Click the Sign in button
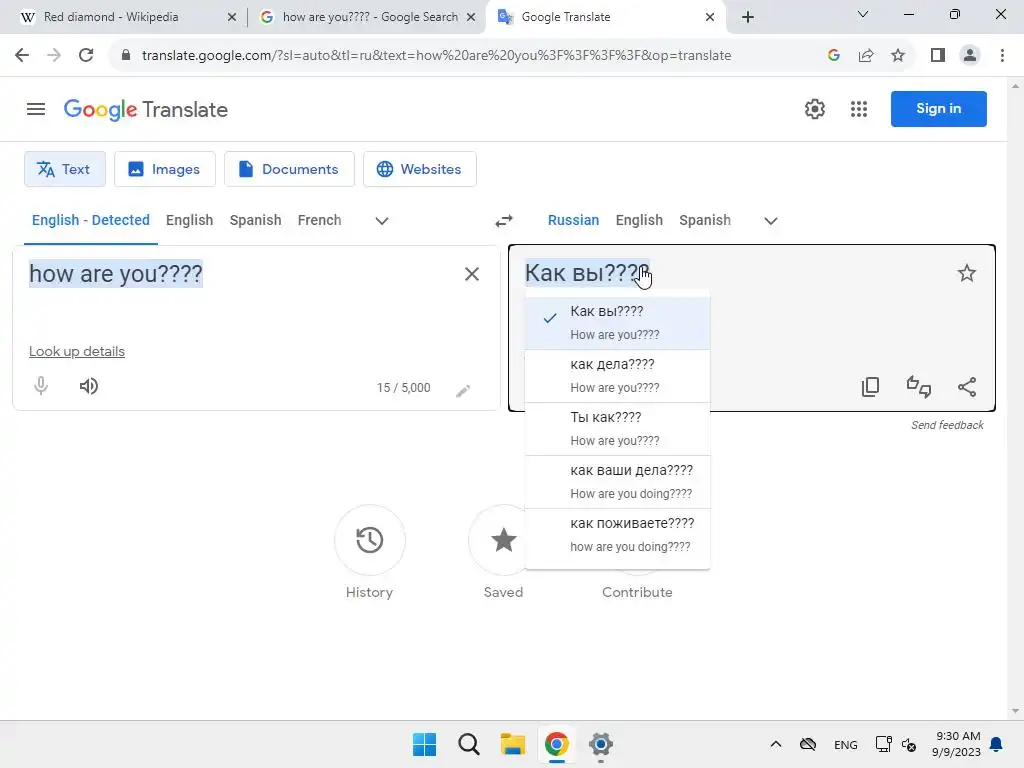 tap(938, 108)
